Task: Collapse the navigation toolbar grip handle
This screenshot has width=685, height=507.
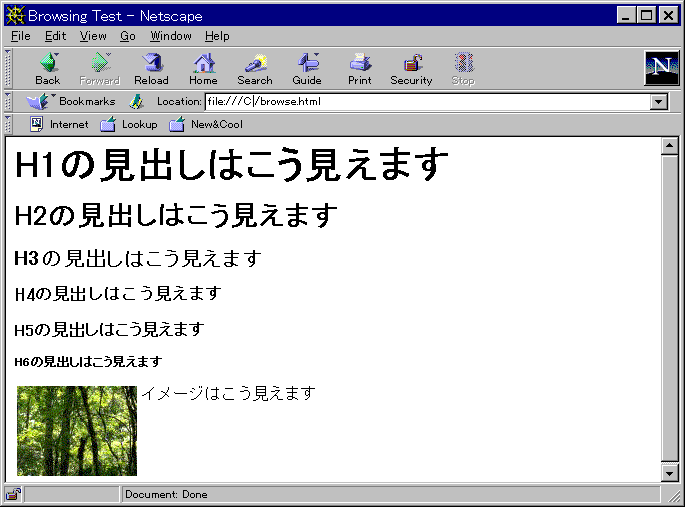Action: [x=7, y=69]
